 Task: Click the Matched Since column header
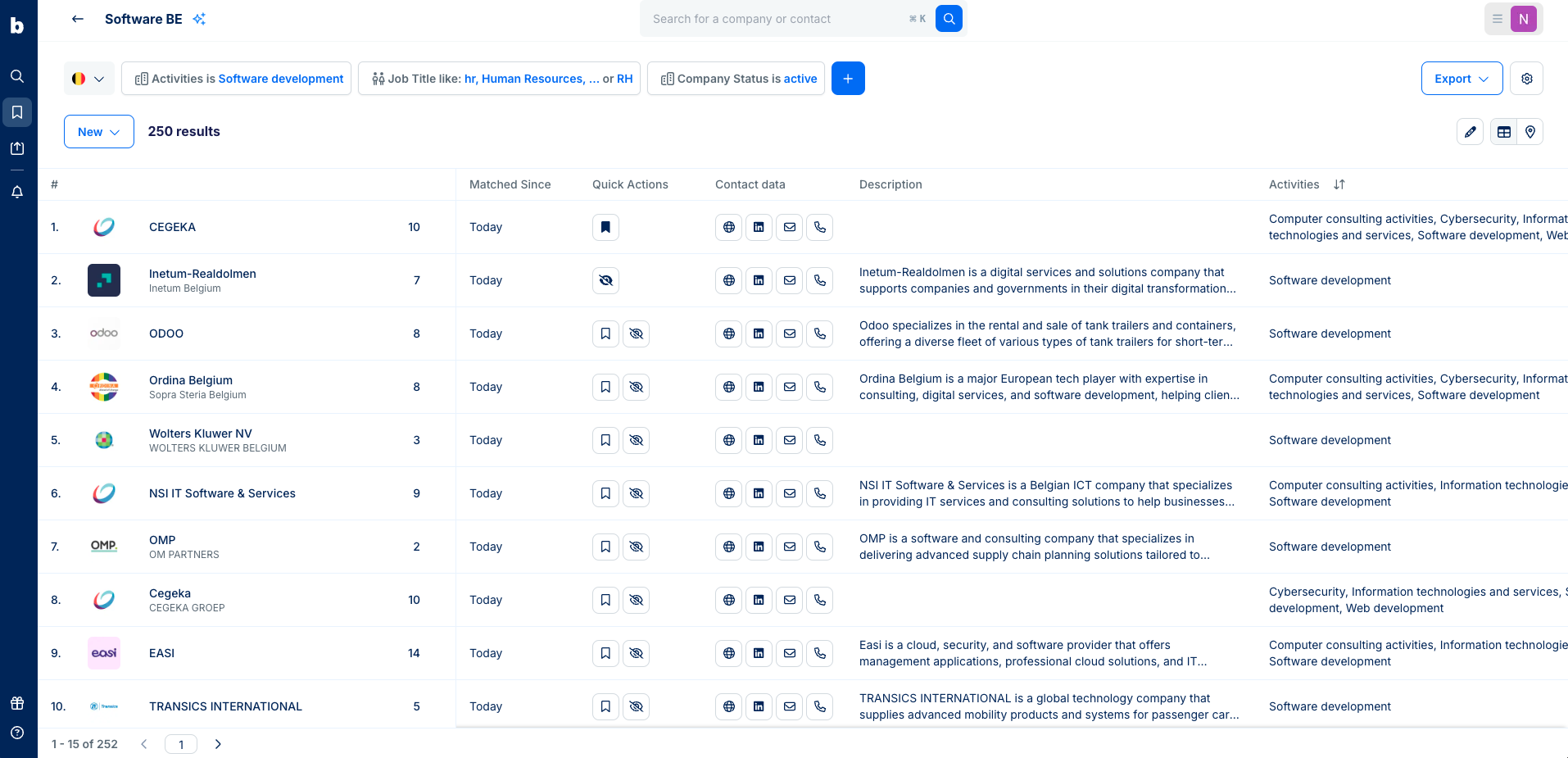(x=510, y=184)
